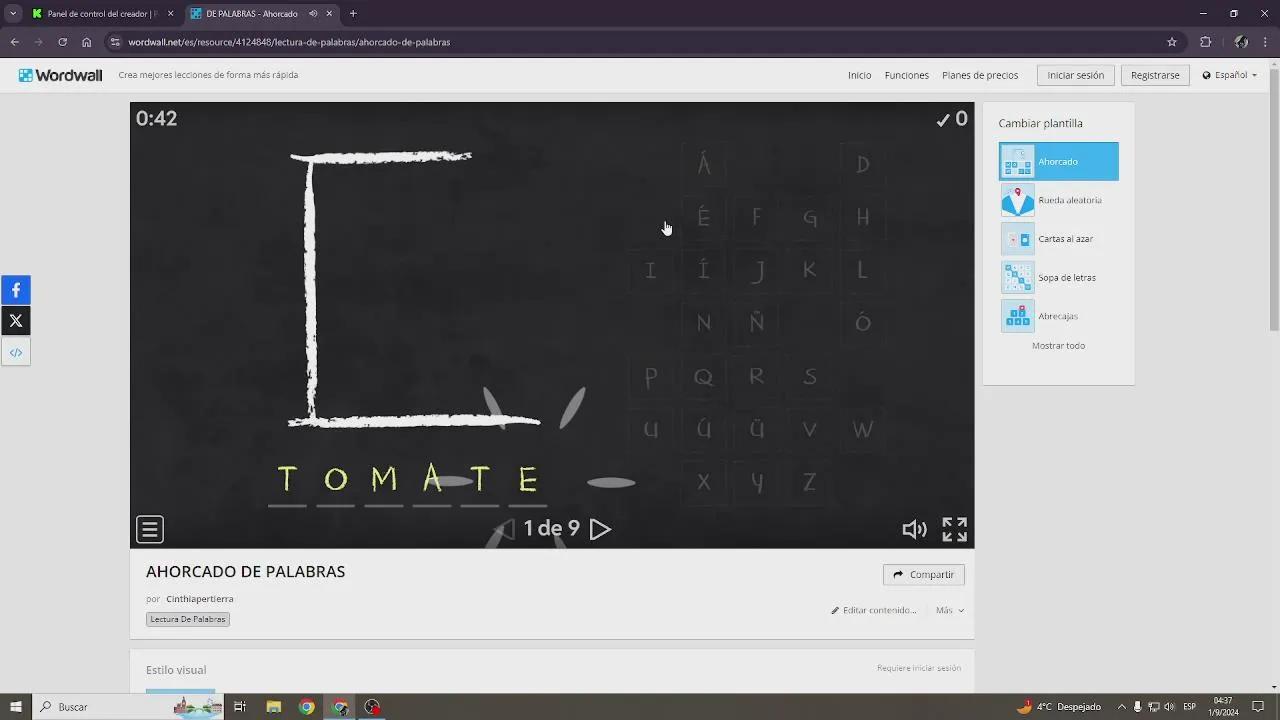Enter fullscreen mode for the activity
Screen dimensions: 1280x720
pyautogui.click(x=953, y=529)
